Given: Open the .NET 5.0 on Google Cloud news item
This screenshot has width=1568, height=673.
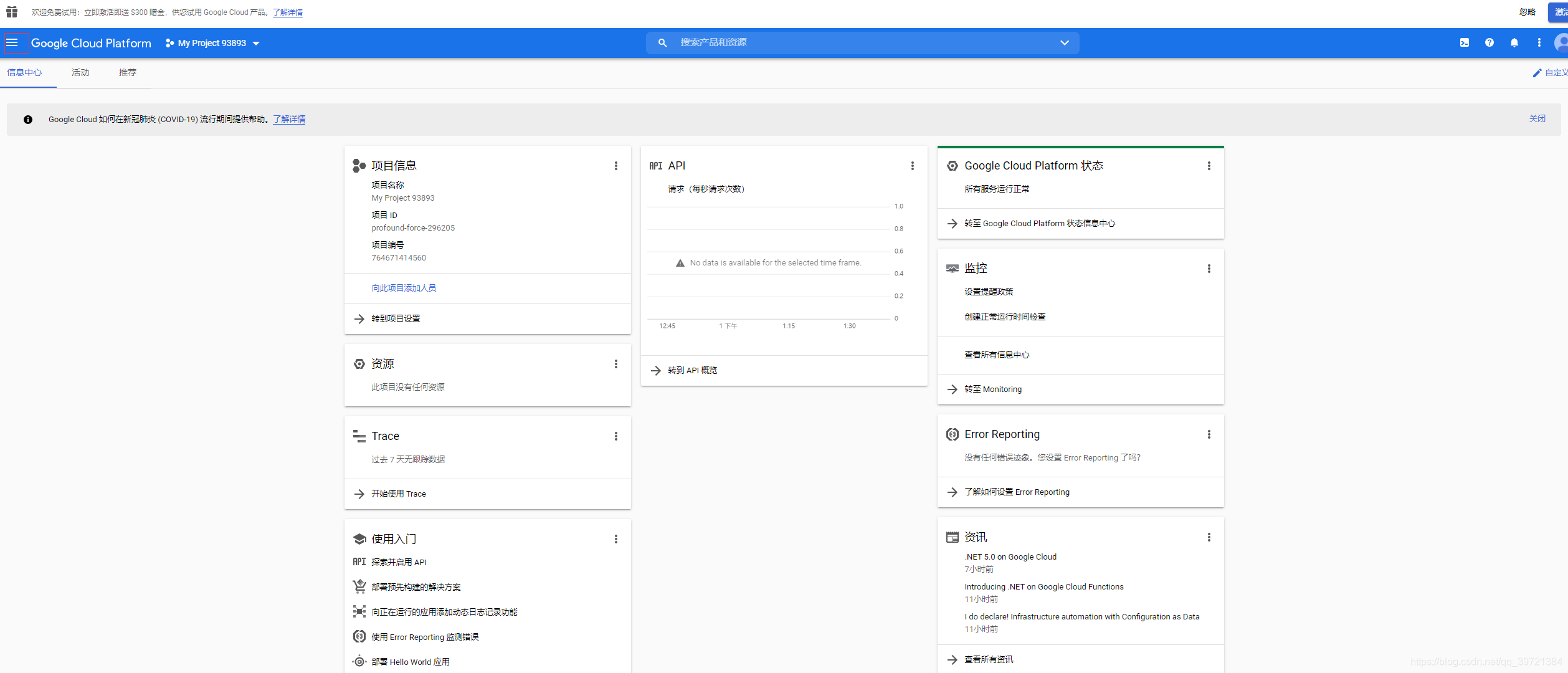Looking at the screenshot, I should click(x=1010, y=556).
